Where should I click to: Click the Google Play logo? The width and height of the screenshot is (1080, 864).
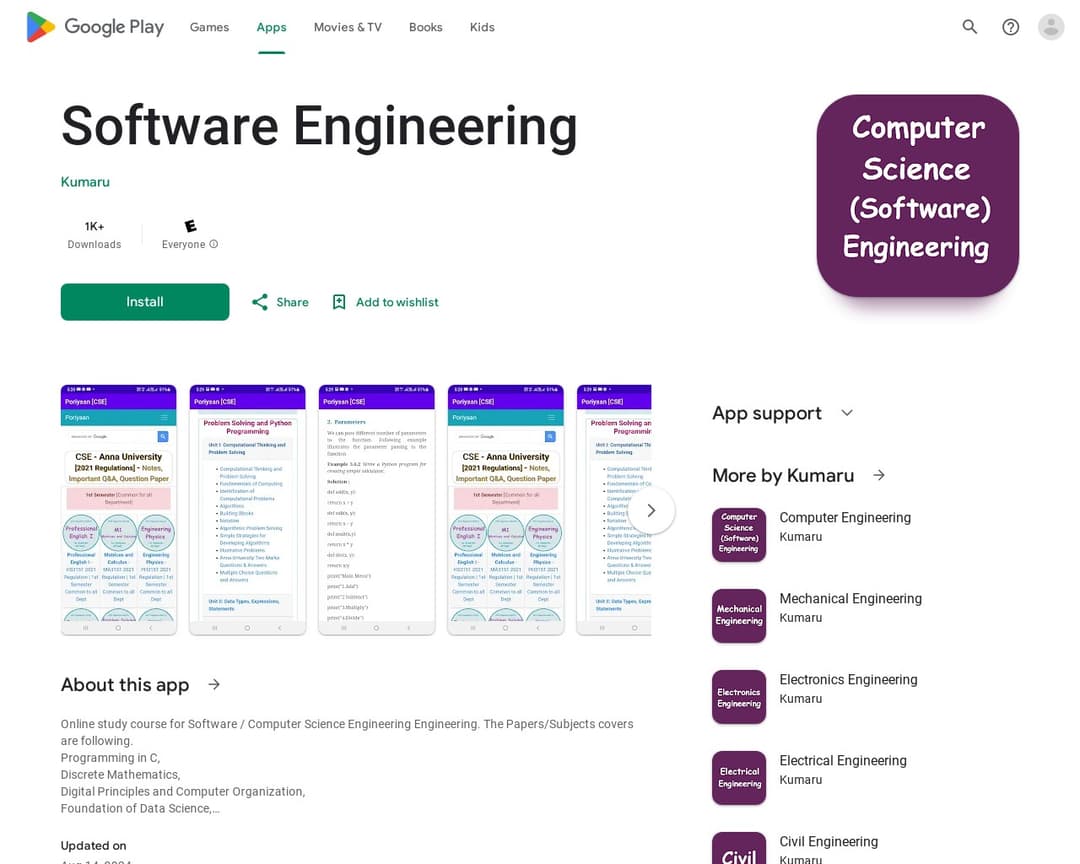click(95, 27)
